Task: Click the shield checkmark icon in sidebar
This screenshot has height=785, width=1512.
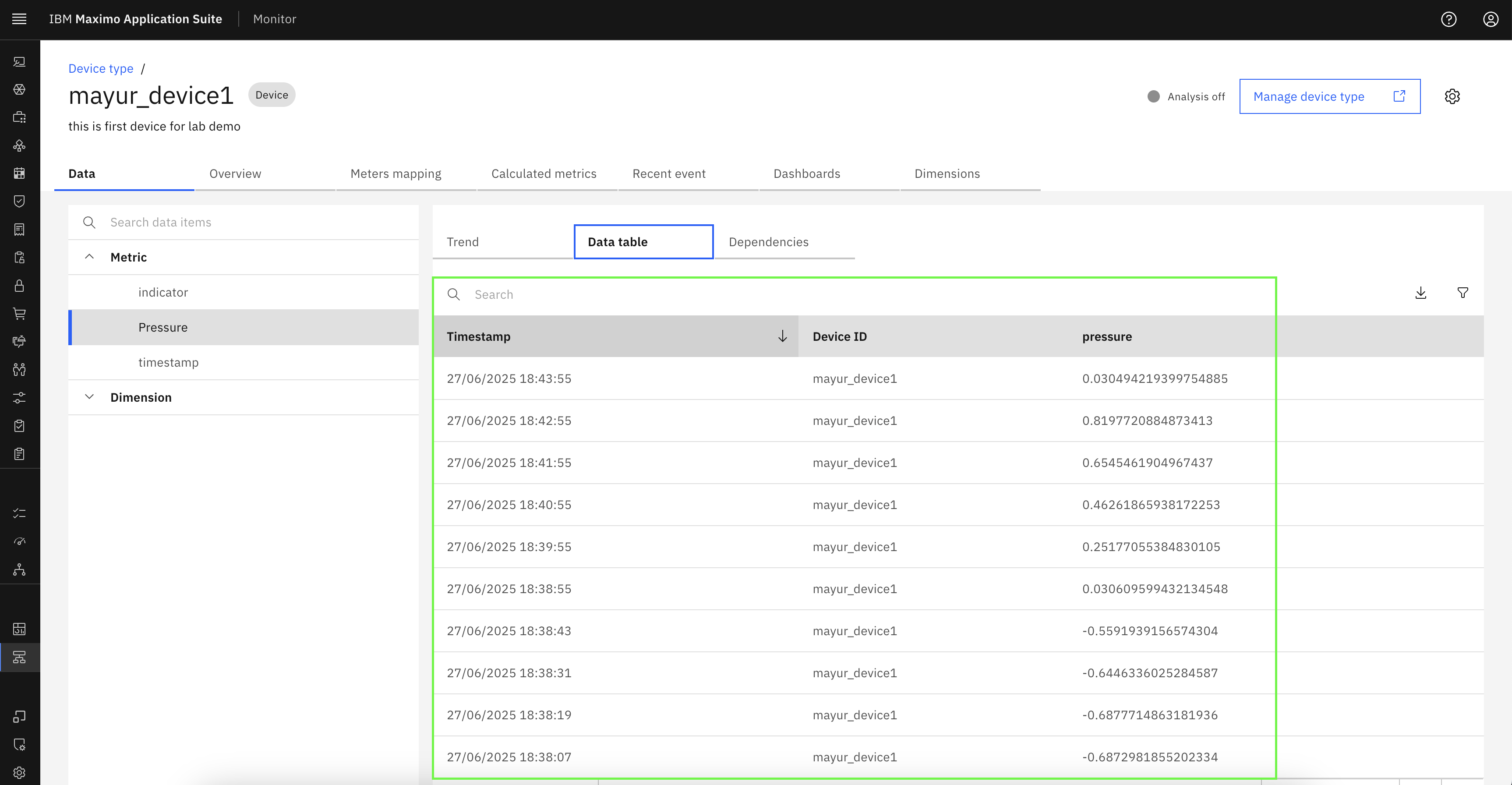Action: (19, 202)
